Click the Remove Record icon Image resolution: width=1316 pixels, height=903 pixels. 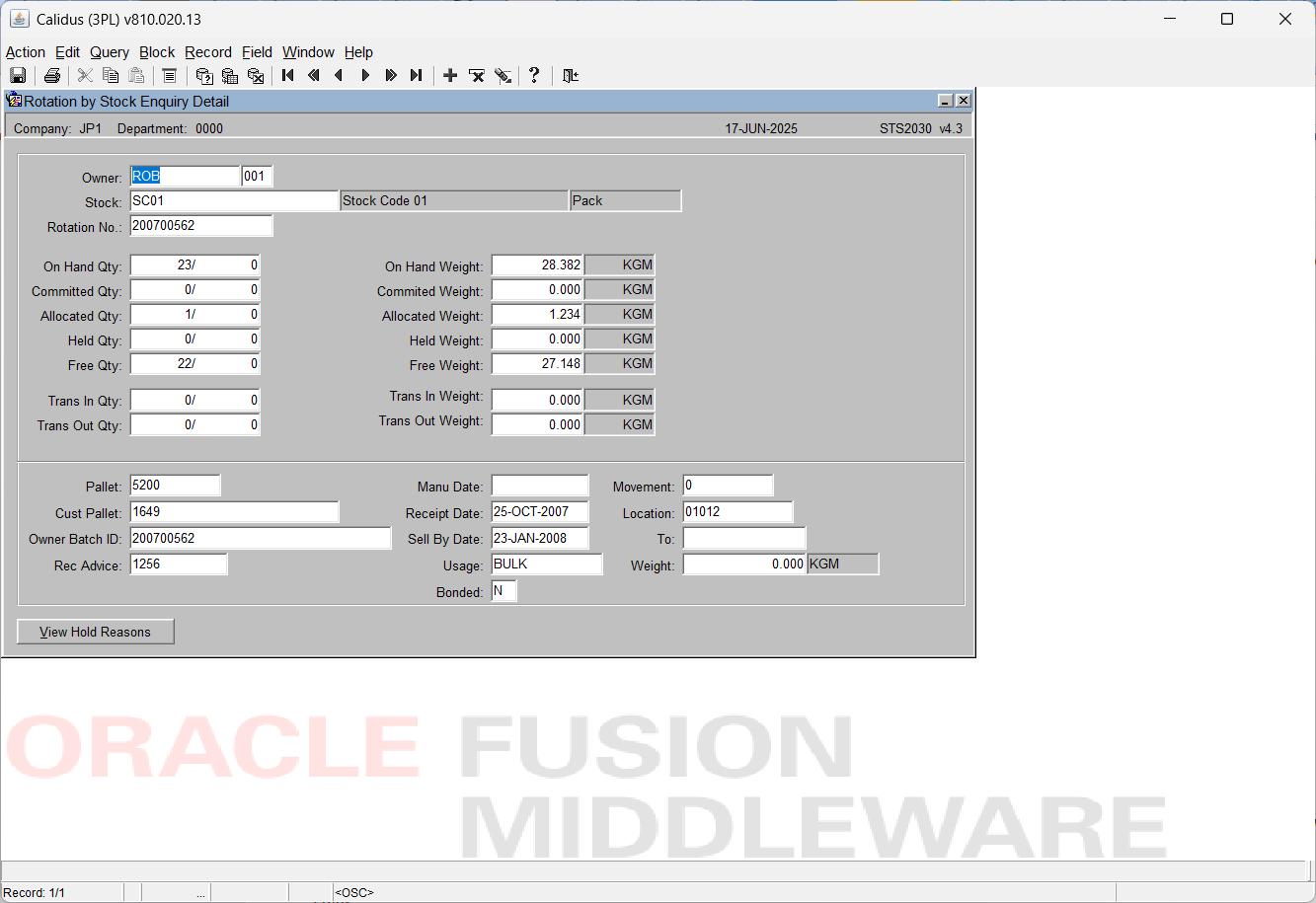pyautogui.click(x=476, y=75)
